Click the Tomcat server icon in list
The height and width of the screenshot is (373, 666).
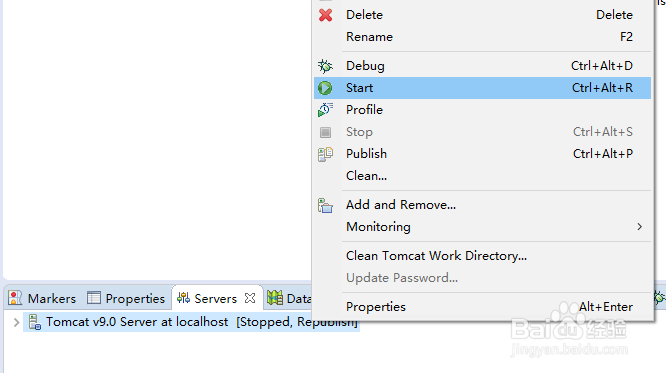click(x=35, y=322)
